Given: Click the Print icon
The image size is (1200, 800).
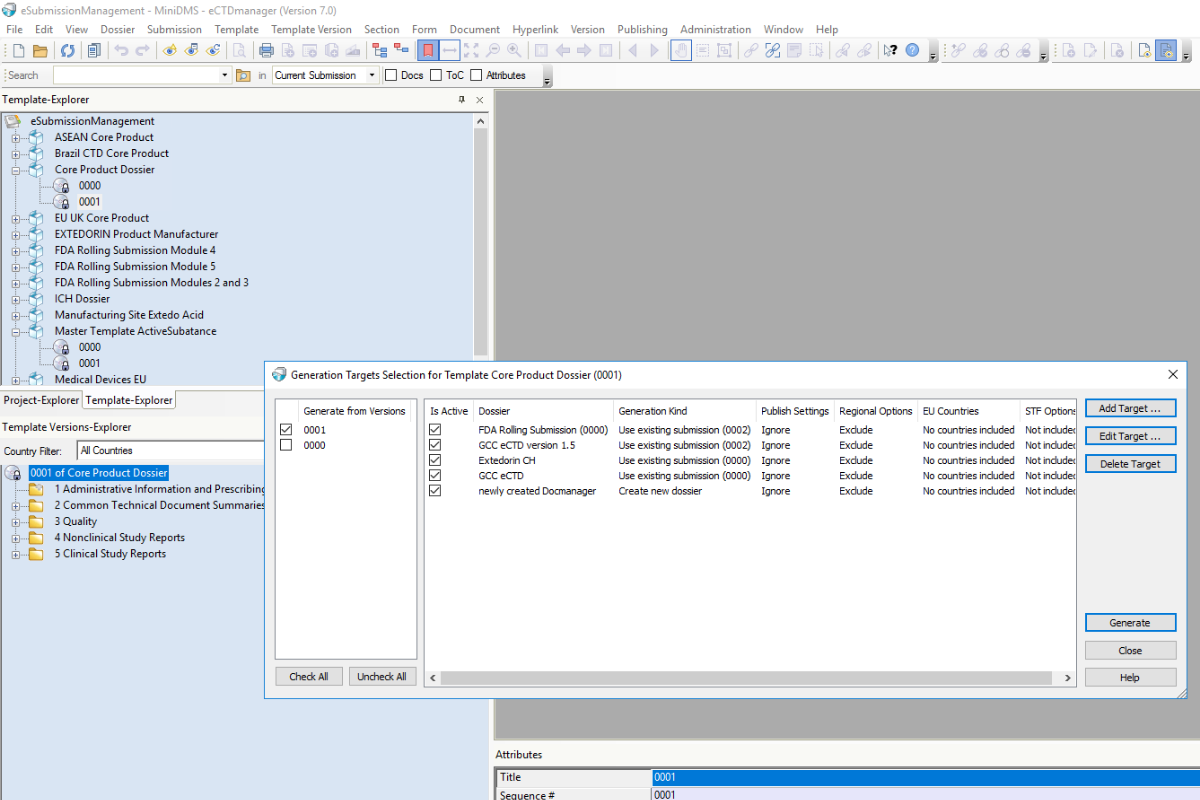Looking at the screenshot, I should pos(266,50).
